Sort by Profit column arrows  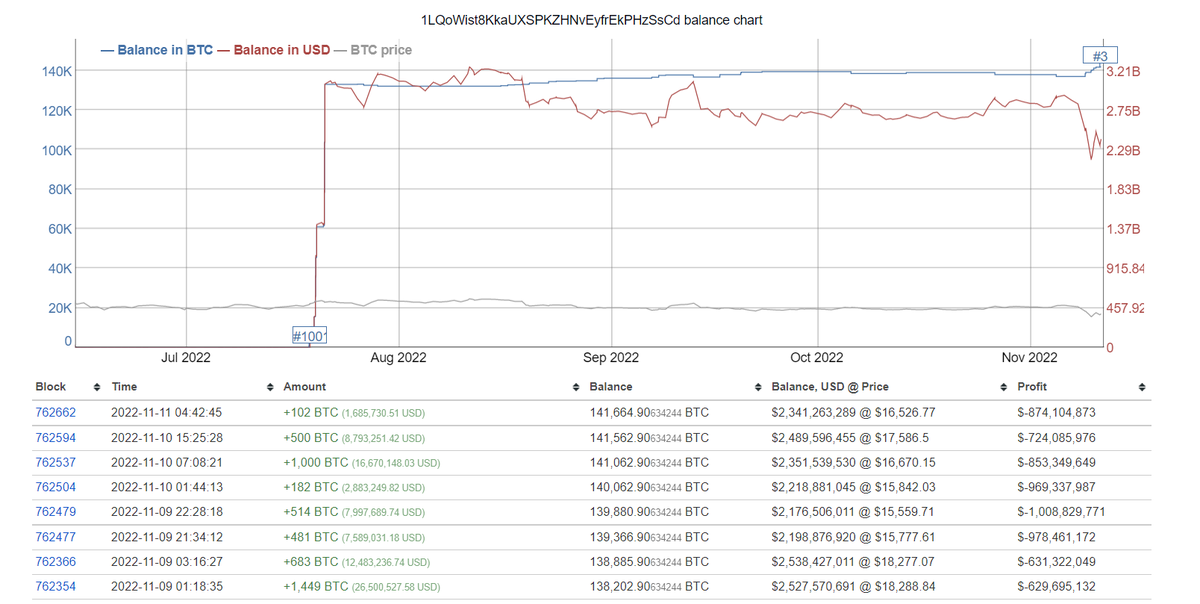tap(1142, 387)
